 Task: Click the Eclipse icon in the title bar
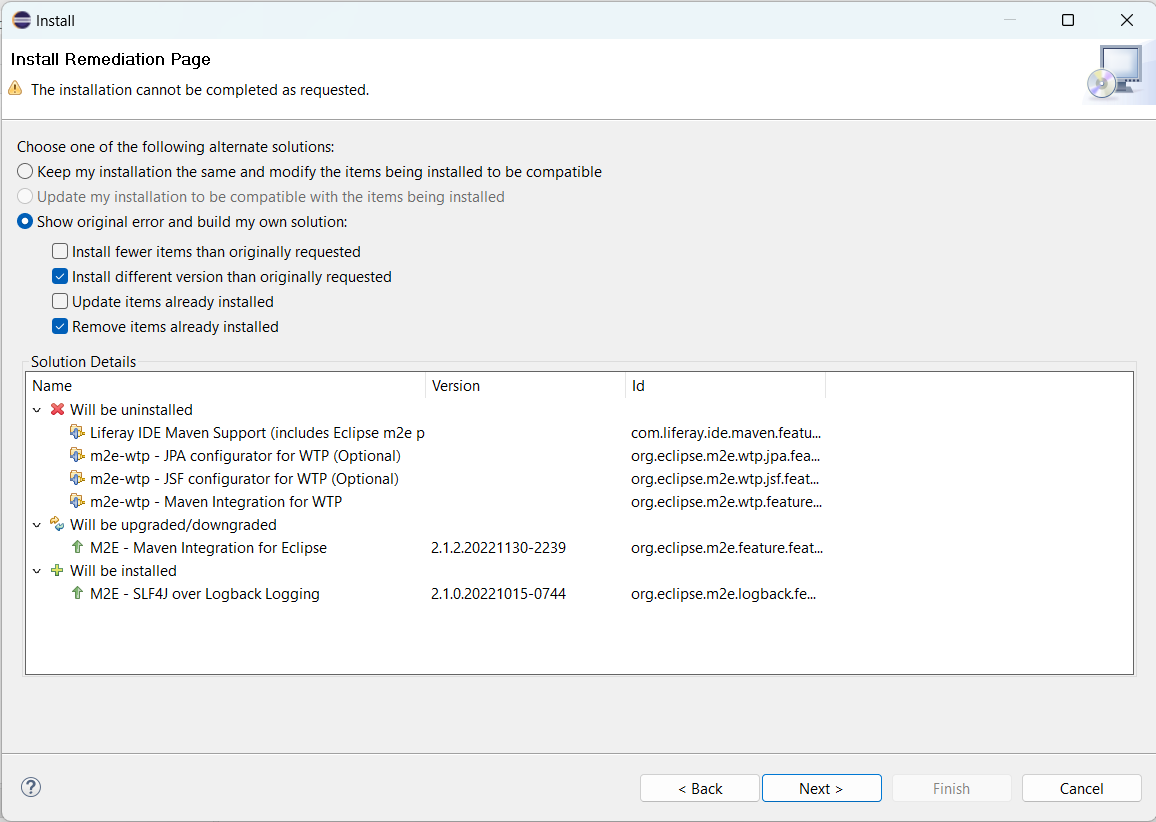pos(22,20)
